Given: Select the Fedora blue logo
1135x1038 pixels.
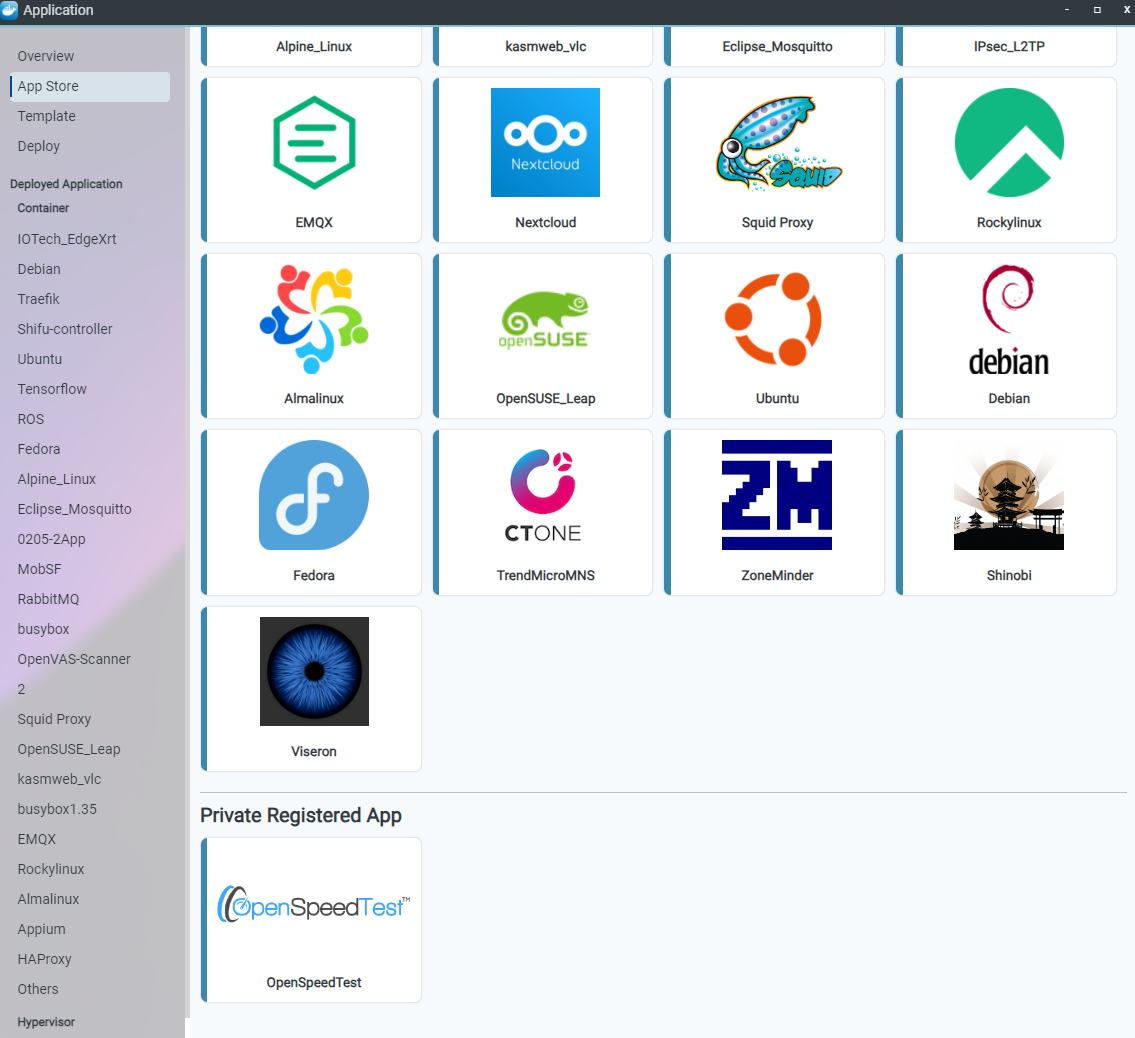Looking at the screenshot, I should pyautogui.click(x=314, y=495).
